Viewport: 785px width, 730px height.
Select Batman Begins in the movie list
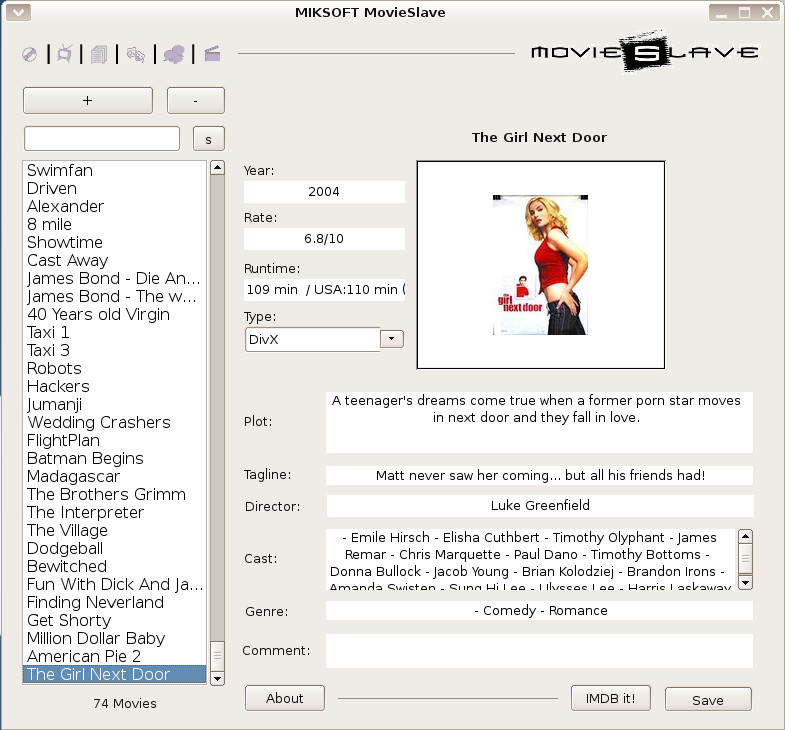(x=115, y=459)
